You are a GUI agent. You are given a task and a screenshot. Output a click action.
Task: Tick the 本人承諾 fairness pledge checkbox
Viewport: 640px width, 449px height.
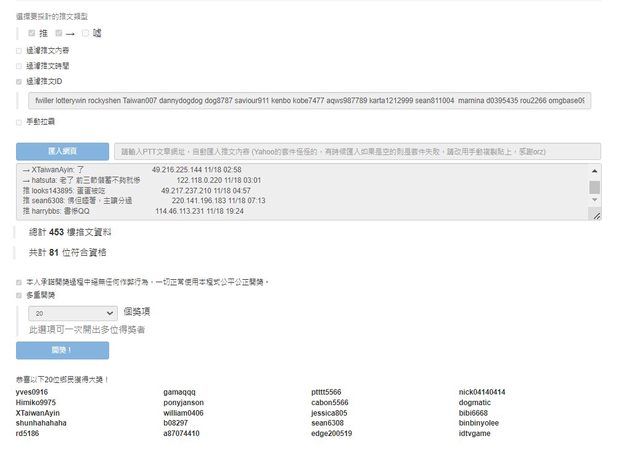pyautogui.click(x=19, y=282)
